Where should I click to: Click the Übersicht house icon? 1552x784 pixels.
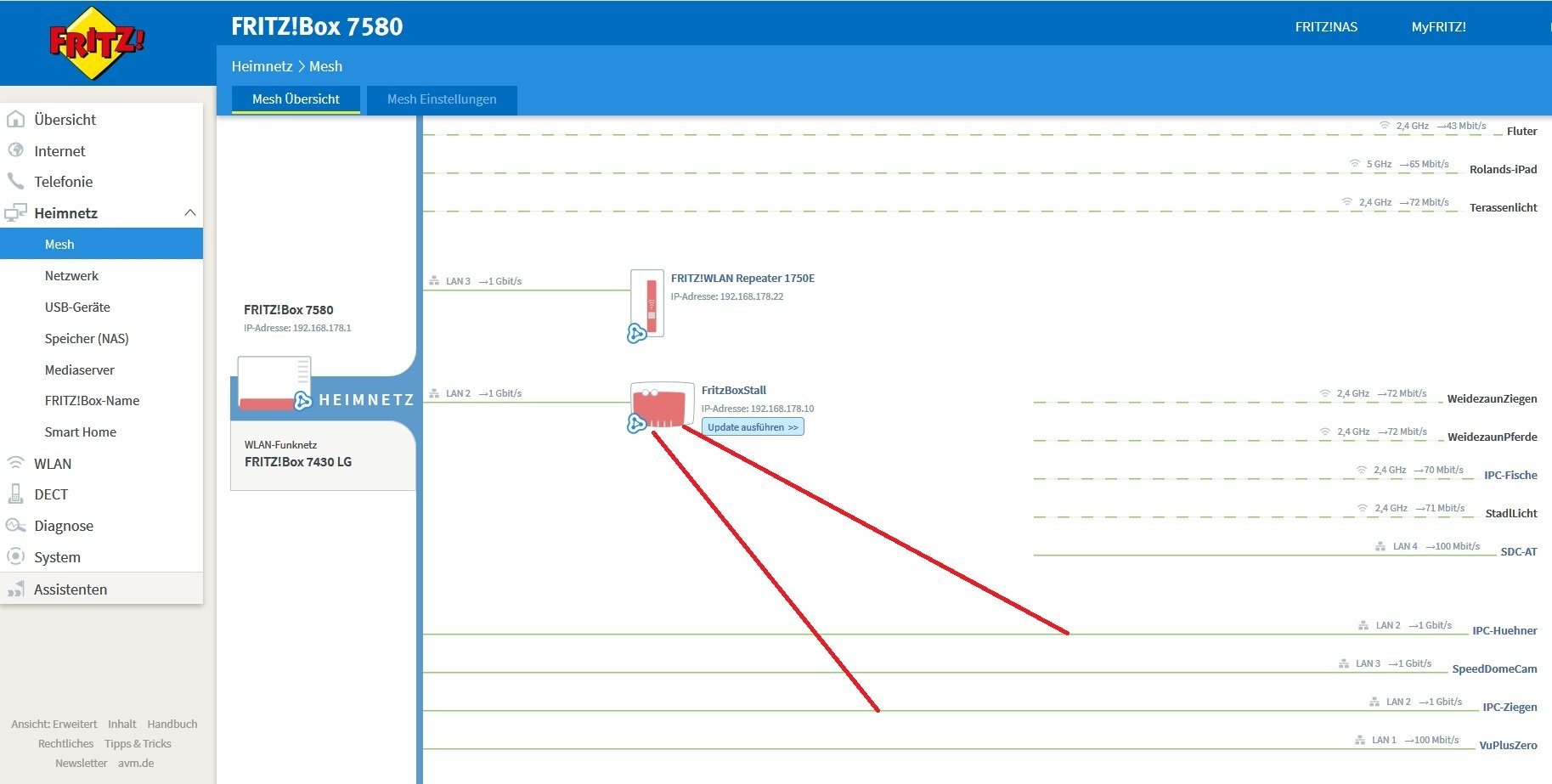pyautogui.click(x=15, y=119)
